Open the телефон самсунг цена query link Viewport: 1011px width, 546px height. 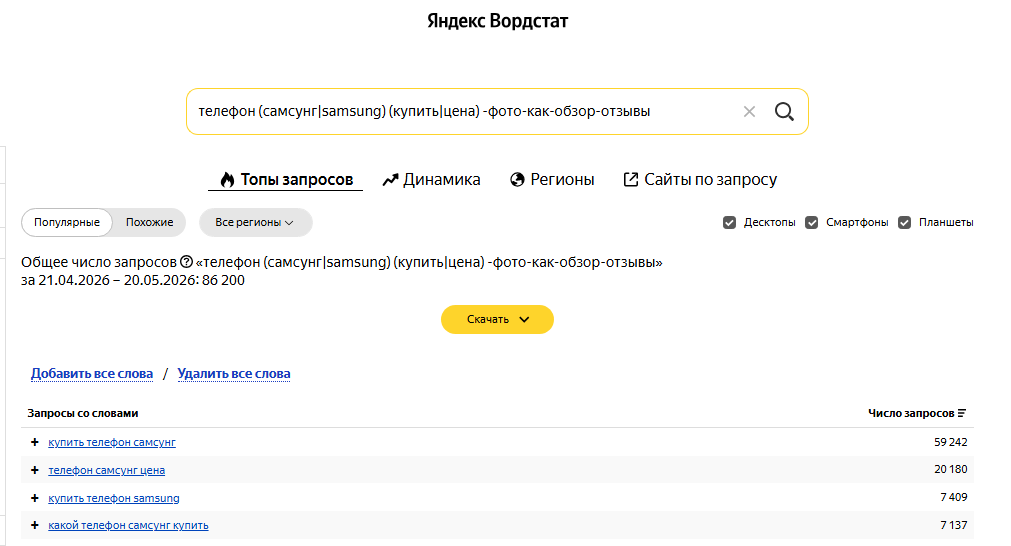(x=106, y=470)
